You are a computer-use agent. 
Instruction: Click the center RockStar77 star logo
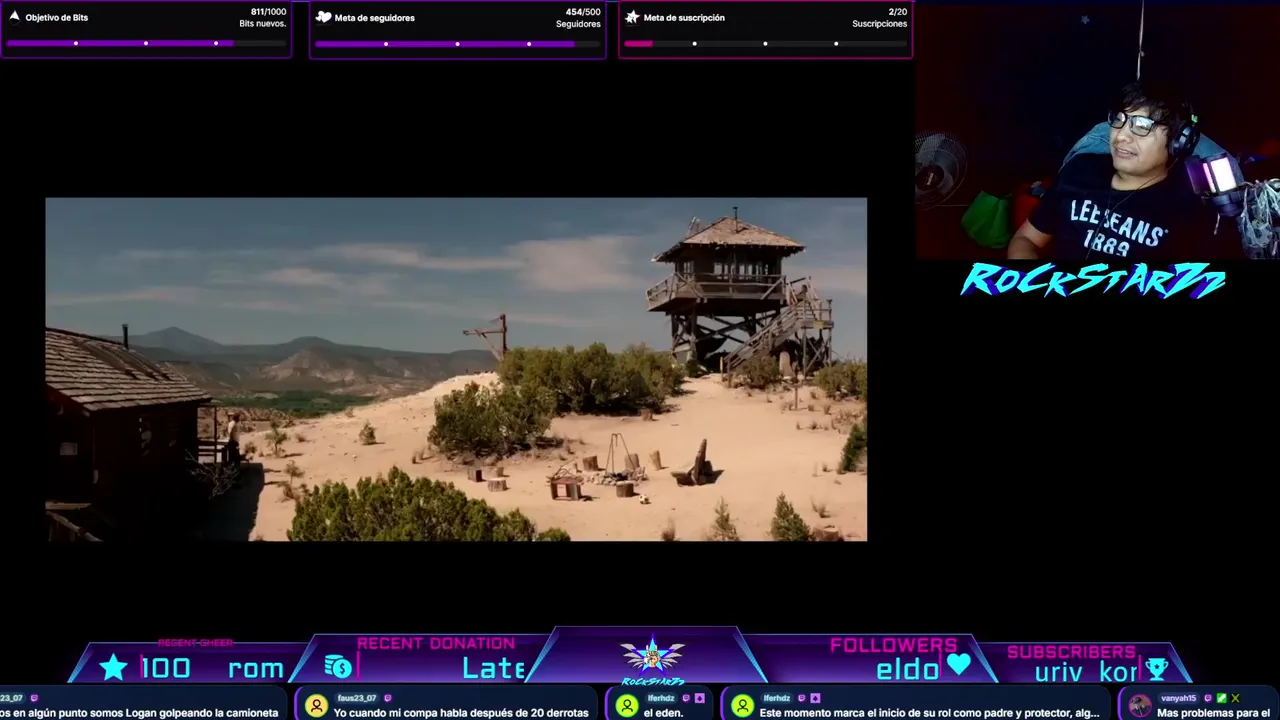652,657
